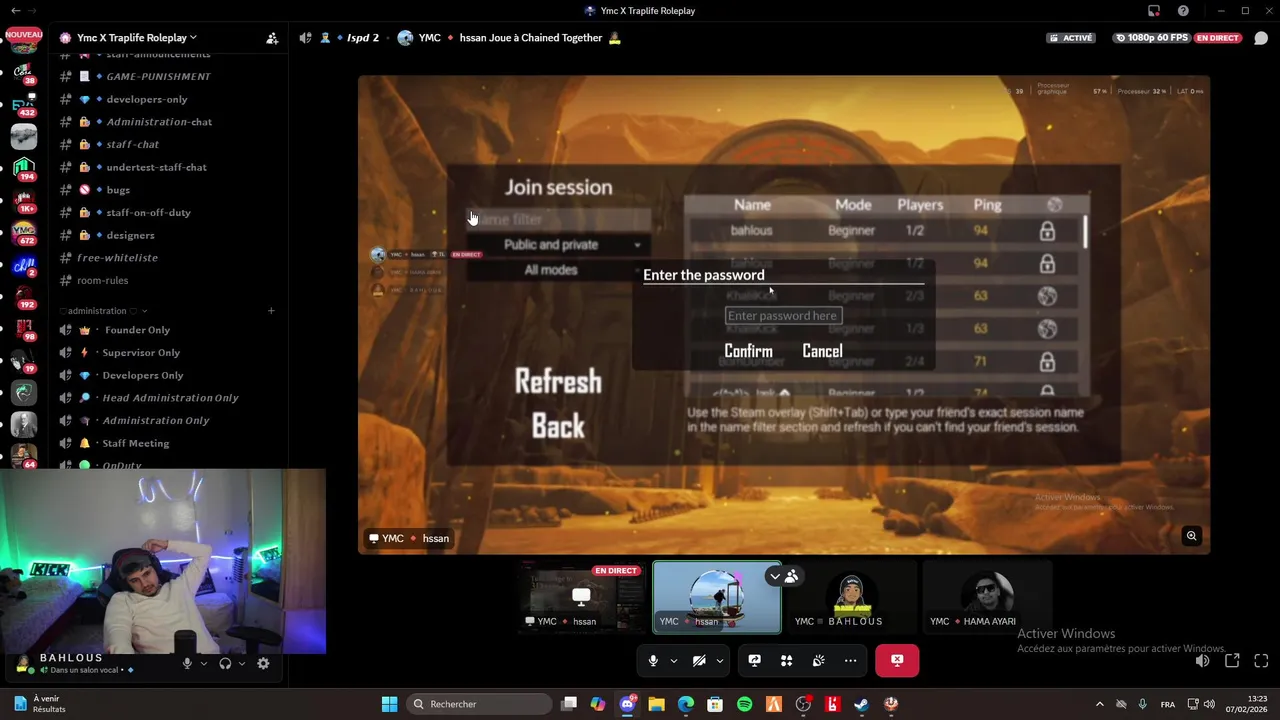The width and height of the screenshot is (1280, 720).
Task: Click the Ping column header
Action: pyautogui.click(x=987, y=205)
